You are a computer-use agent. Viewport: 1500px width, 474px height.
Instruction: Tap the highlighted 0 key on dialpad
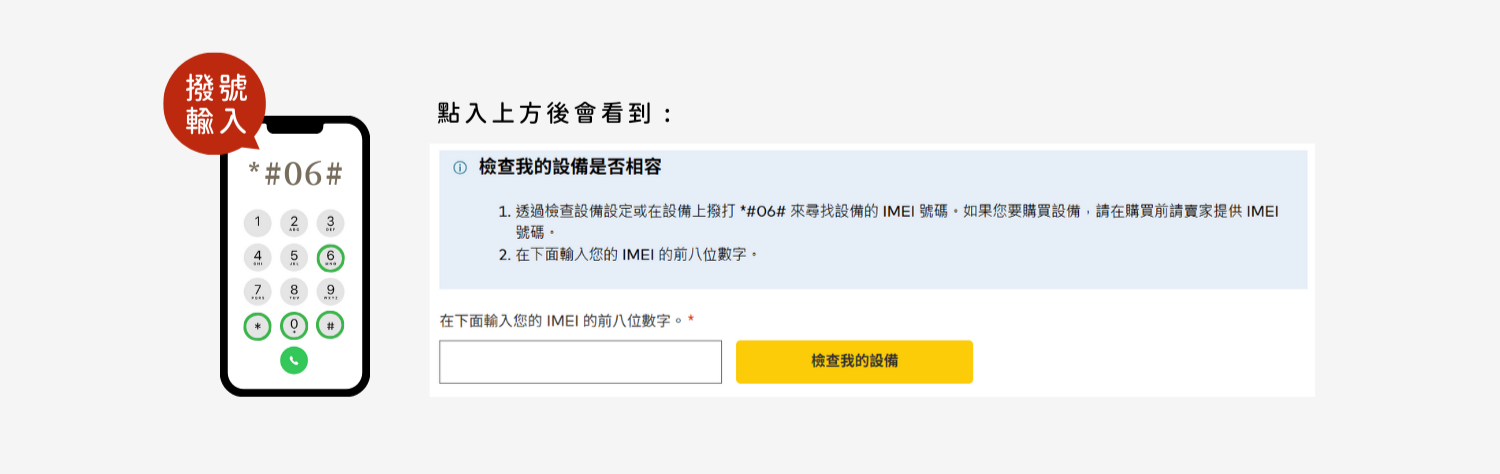pos(294,326)
